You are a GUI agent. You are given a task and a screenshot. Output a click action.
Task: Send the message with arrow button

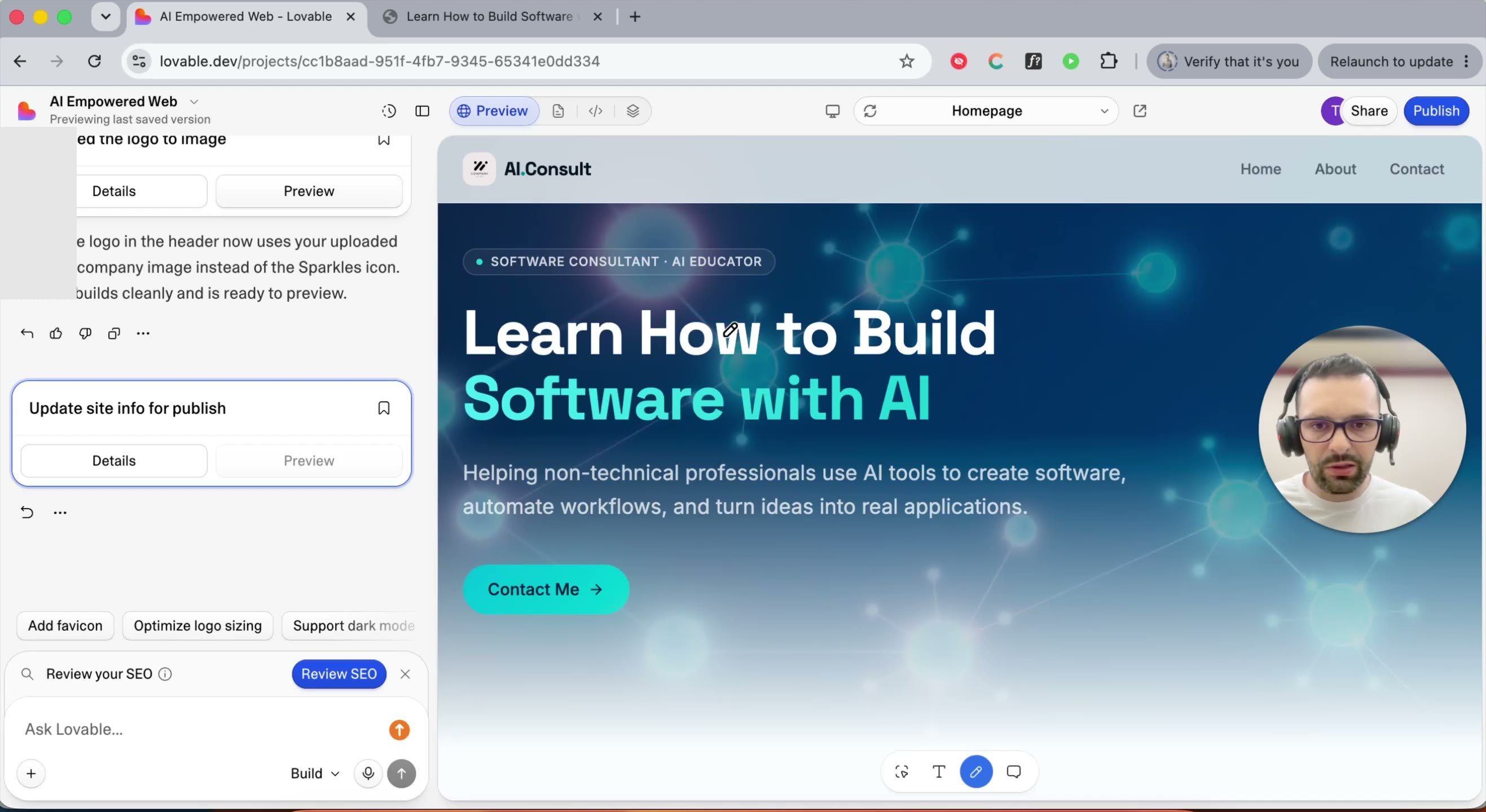tap(402, 773)
